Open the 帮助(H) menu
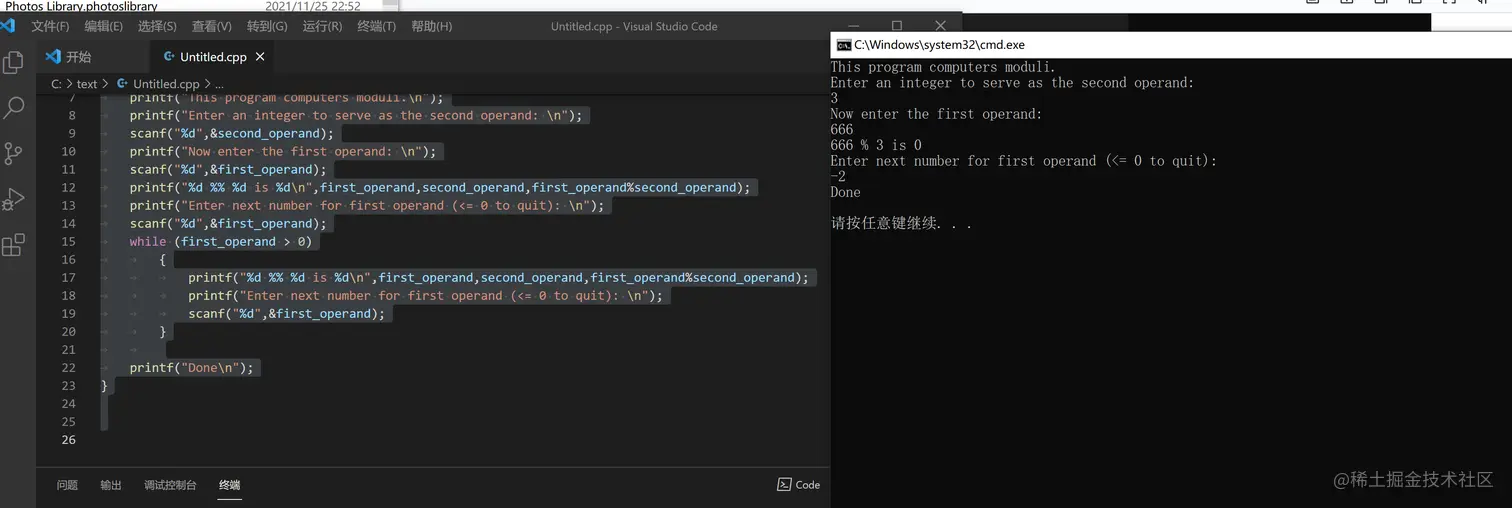The image size is (1512, 508). click(431, 26)
